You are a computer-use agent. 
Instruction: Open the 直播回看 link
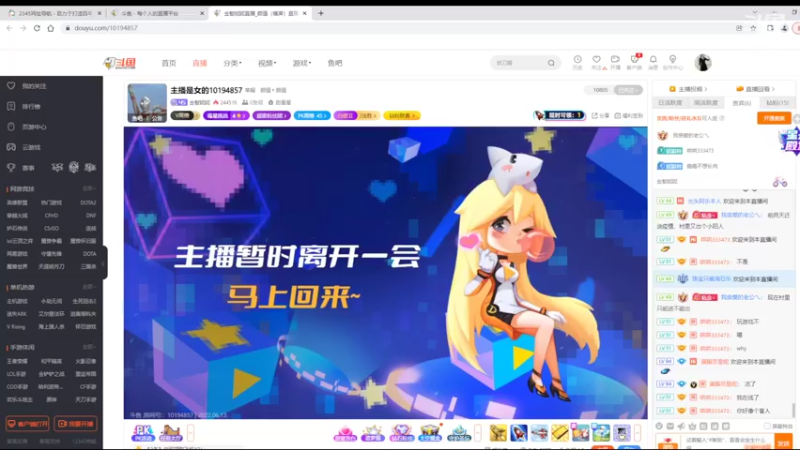pyautogui.click(x=756, y=89)
